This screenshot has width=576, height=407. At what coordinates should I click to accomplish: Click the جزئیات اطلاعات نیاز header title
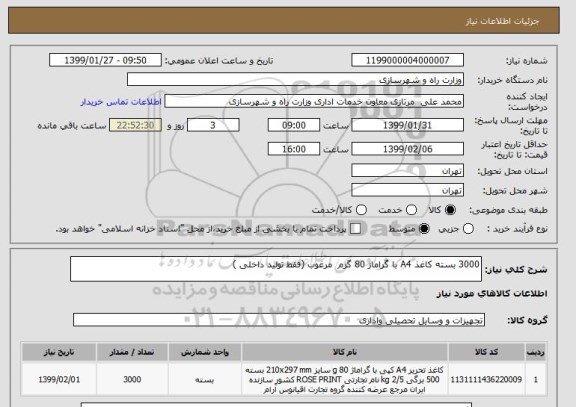502,21
